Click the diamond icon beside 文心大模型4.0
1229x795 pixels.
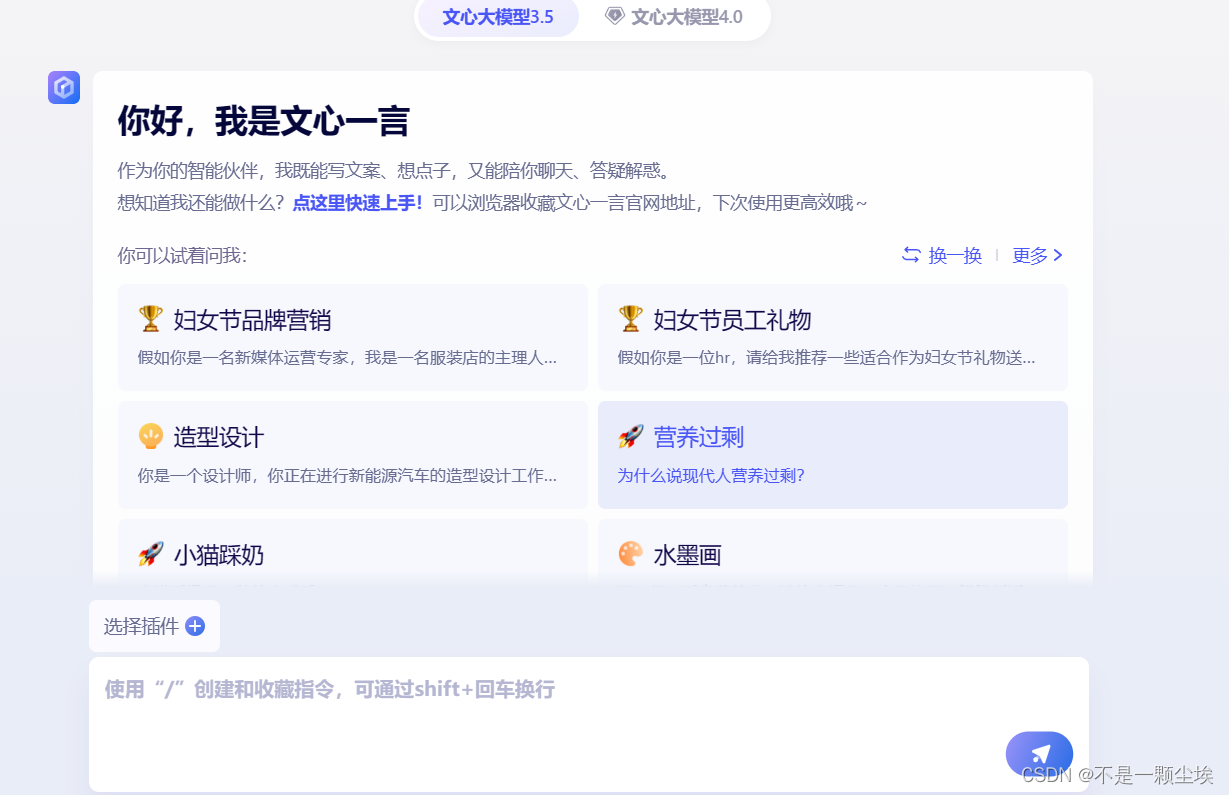click(x=615, y=16)
